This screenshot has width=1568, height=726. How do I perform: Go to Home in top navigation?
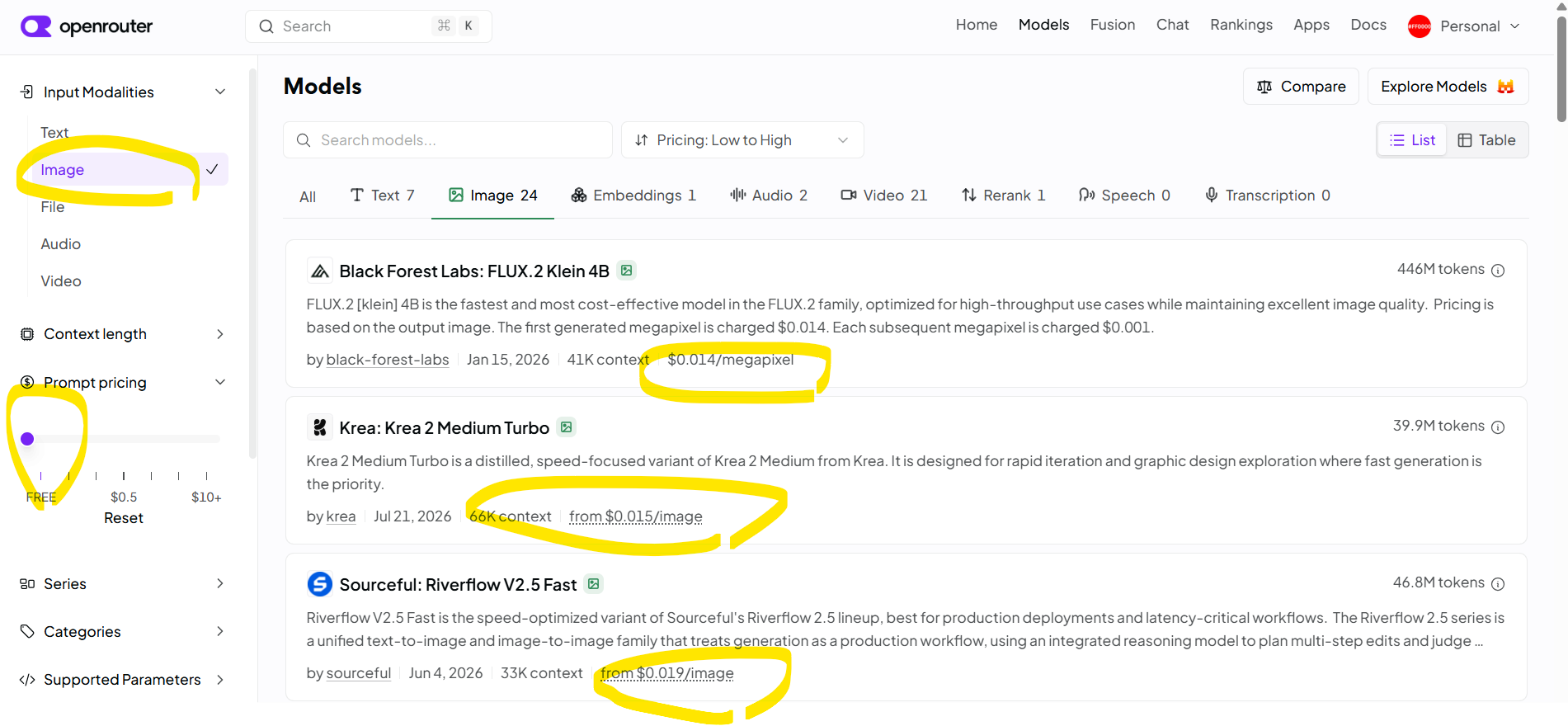point(977,25)
